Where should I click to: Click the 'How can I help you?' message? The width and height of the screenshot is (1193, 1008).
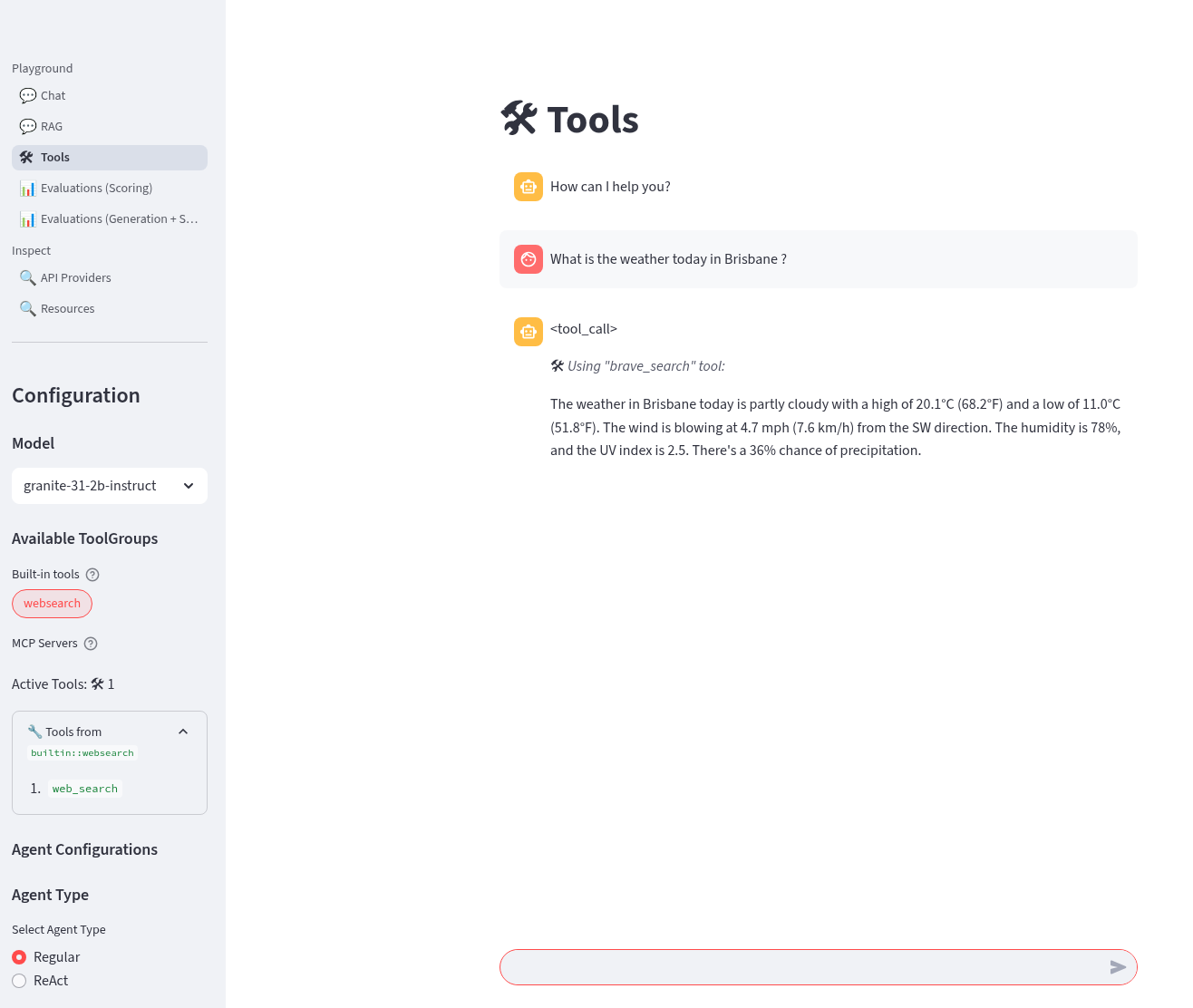pos(610,187)
